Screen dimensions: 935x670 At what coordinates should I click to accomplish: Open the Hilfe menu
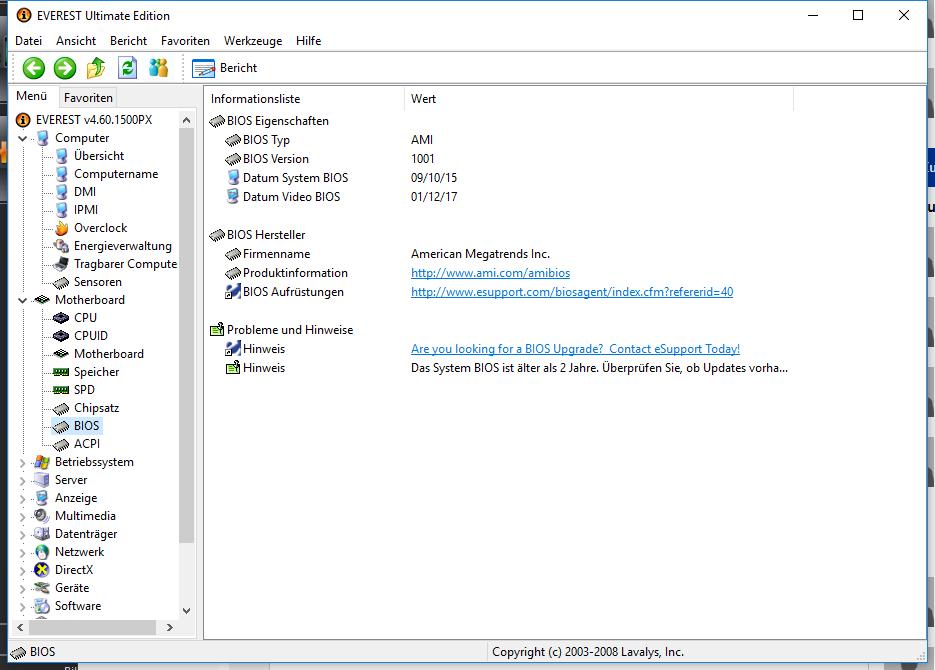308,41
